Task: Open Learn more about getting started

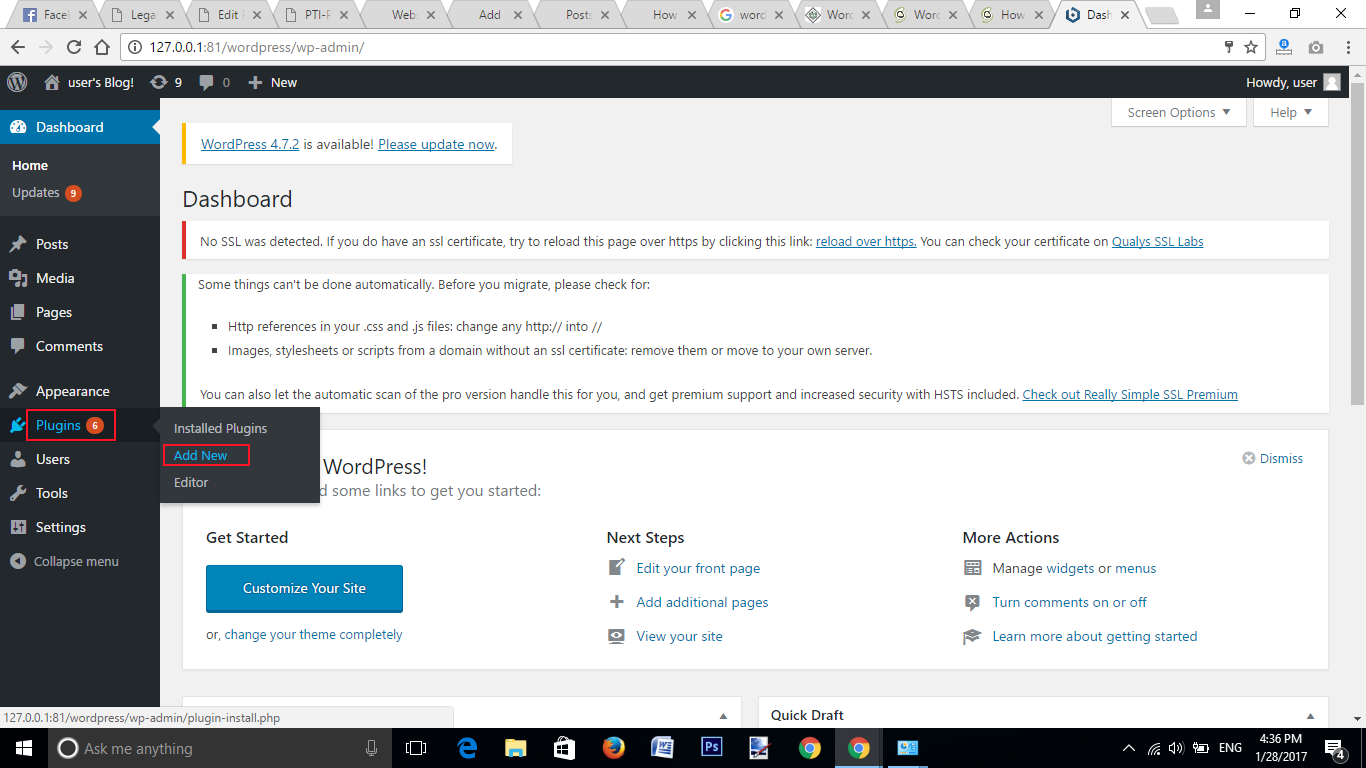Action: tap(1094, 636)
